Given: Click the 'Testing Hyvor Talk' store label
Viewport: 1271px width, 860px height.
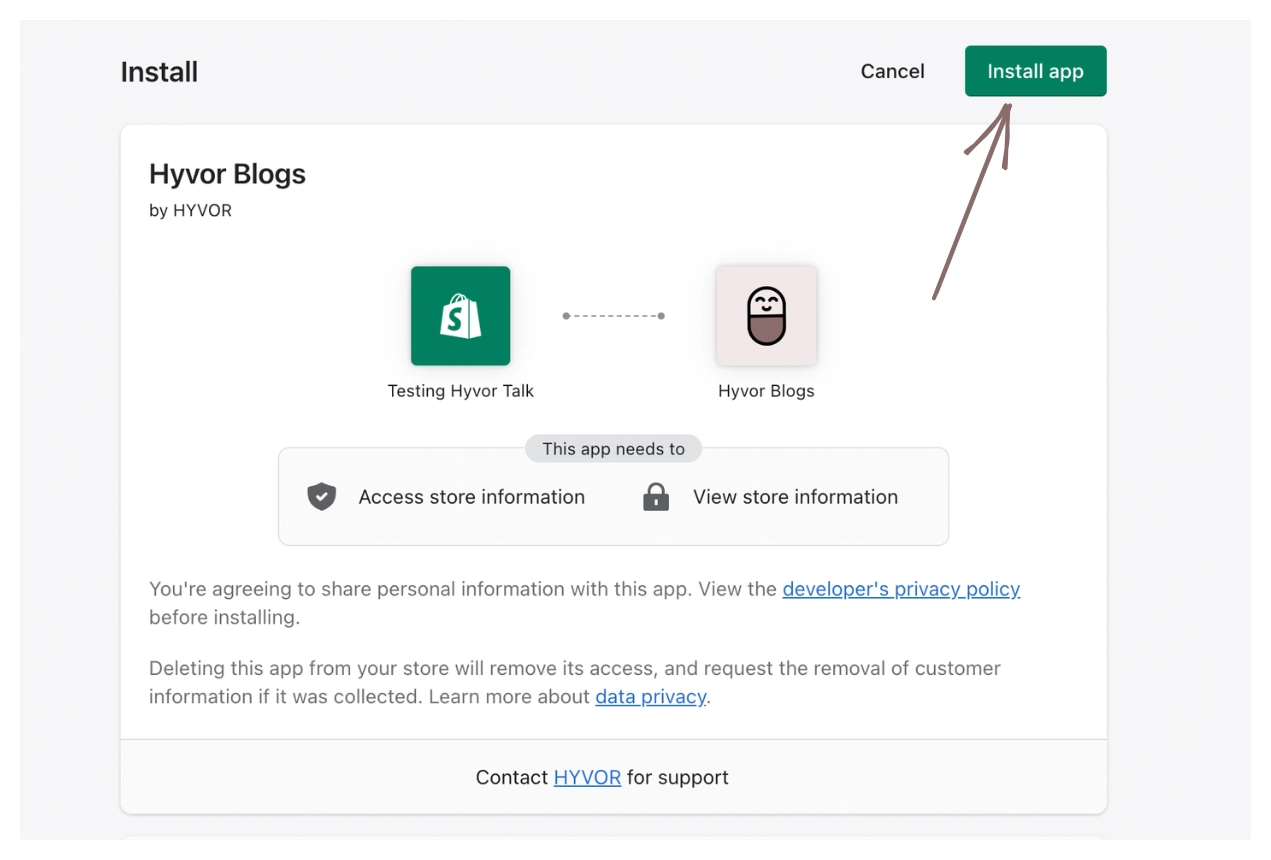Looking at the screenshot, I should click(461, 391).
